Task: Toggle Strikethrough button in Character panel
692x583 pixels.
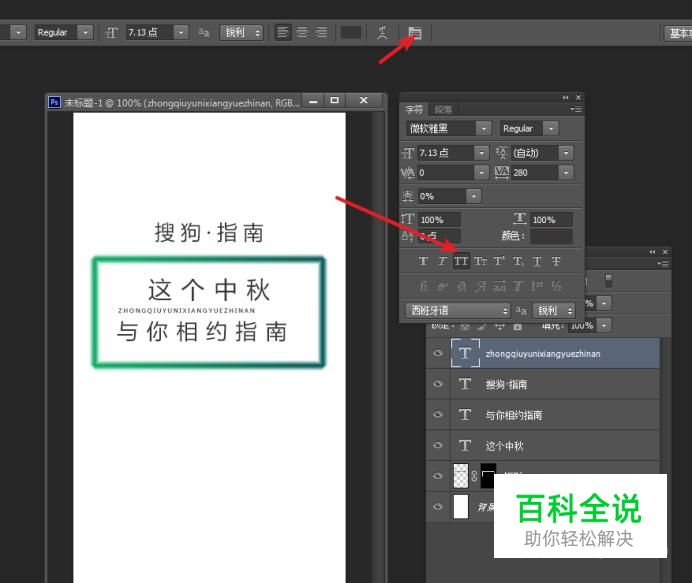Action: click(x=556, y=261)
